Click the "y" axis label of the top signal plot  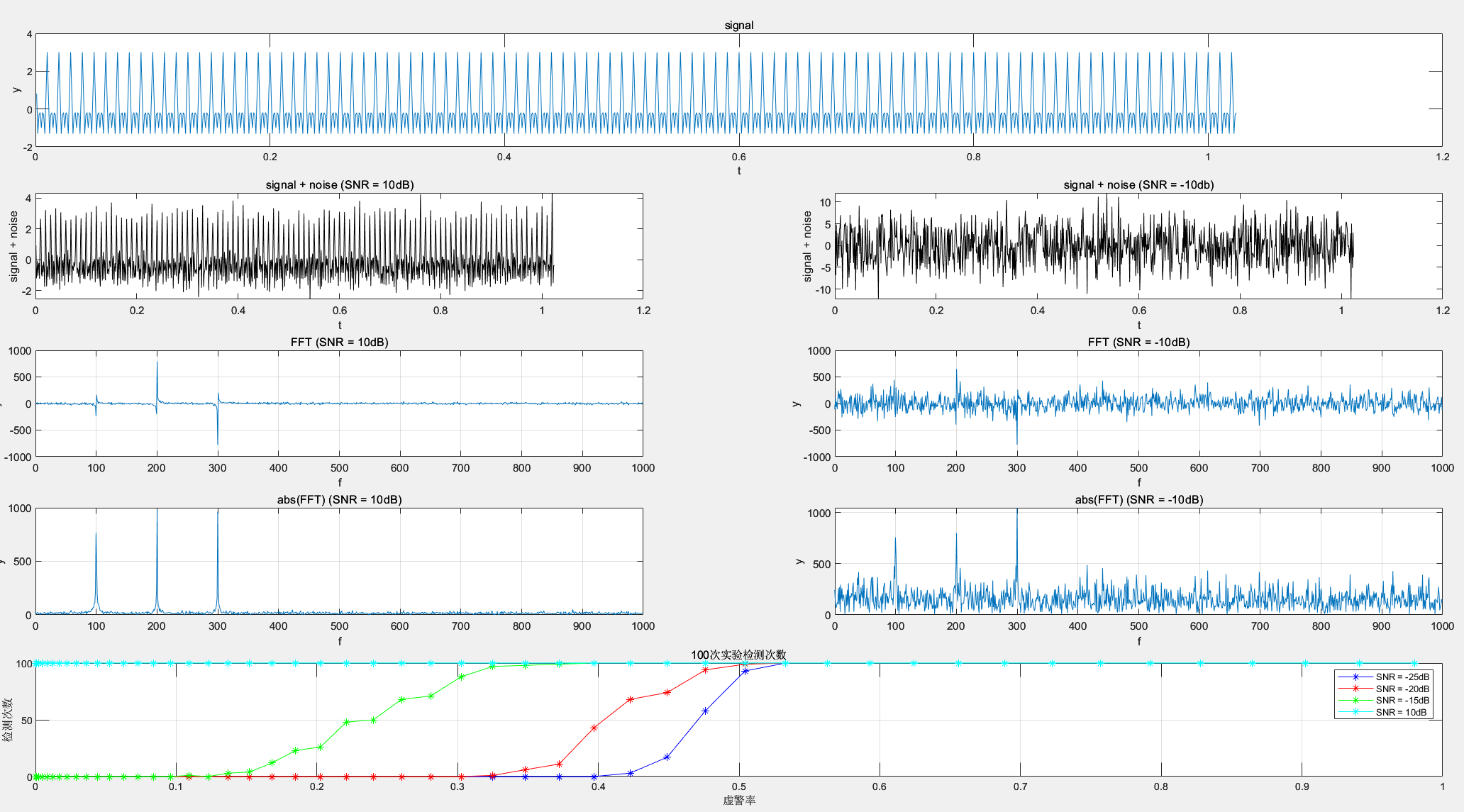16,89
